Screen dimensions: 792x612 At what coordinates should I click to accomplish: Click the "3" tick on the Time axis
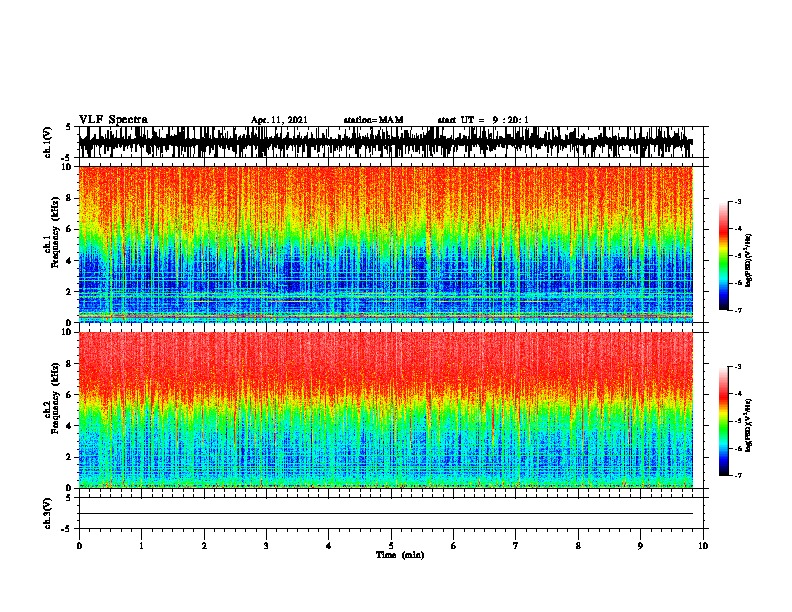click(x=266, y=546)
